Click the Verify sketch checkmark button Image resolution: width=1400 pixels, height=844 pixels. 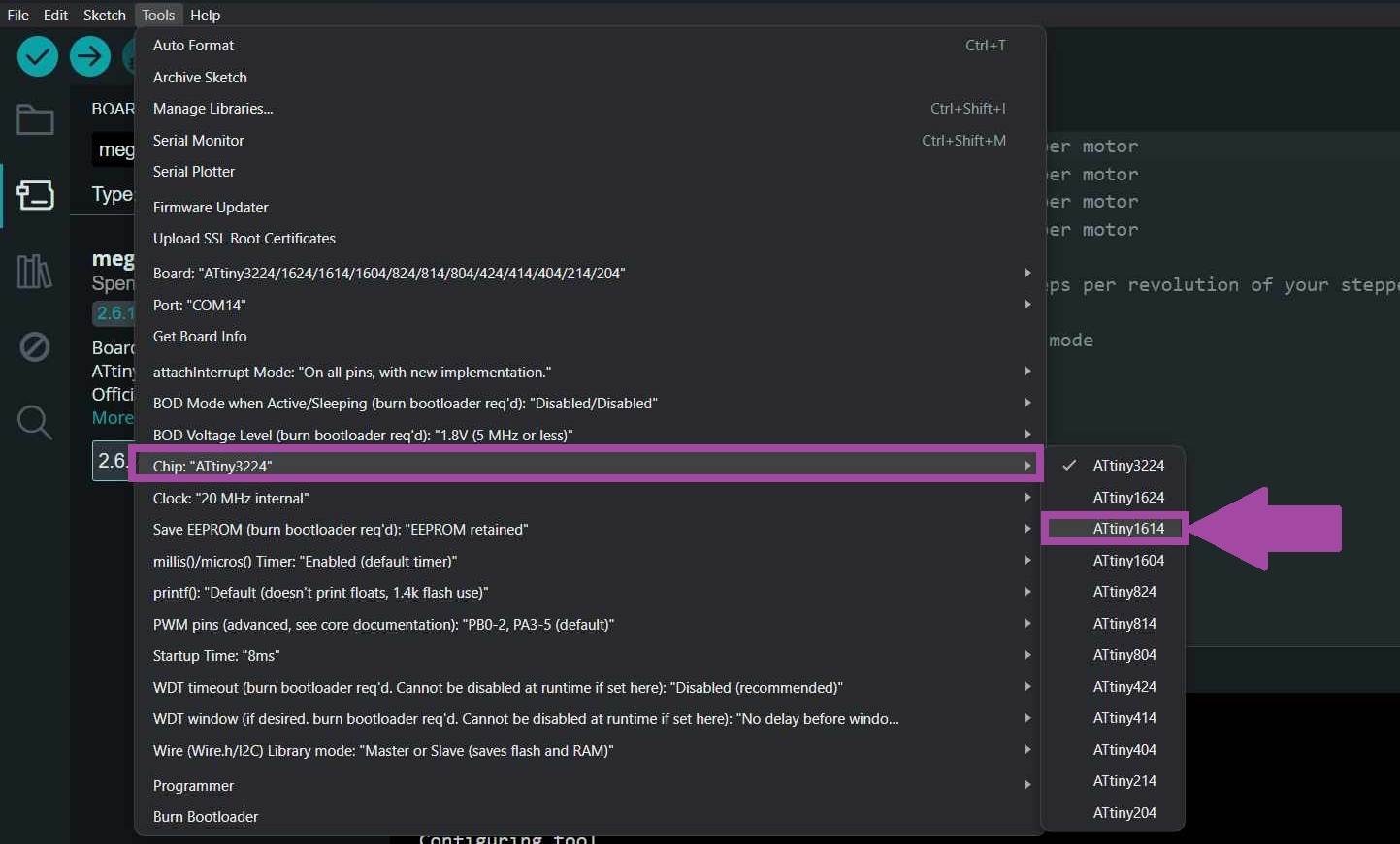pyautogui.click(x=38, y=56)
